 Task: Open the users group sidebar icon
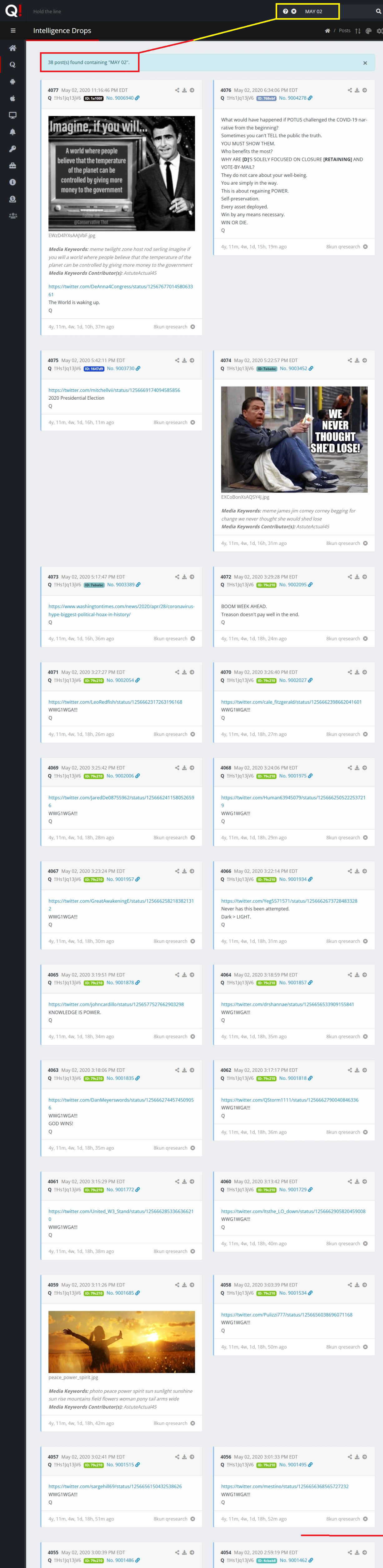click(13, 216)
